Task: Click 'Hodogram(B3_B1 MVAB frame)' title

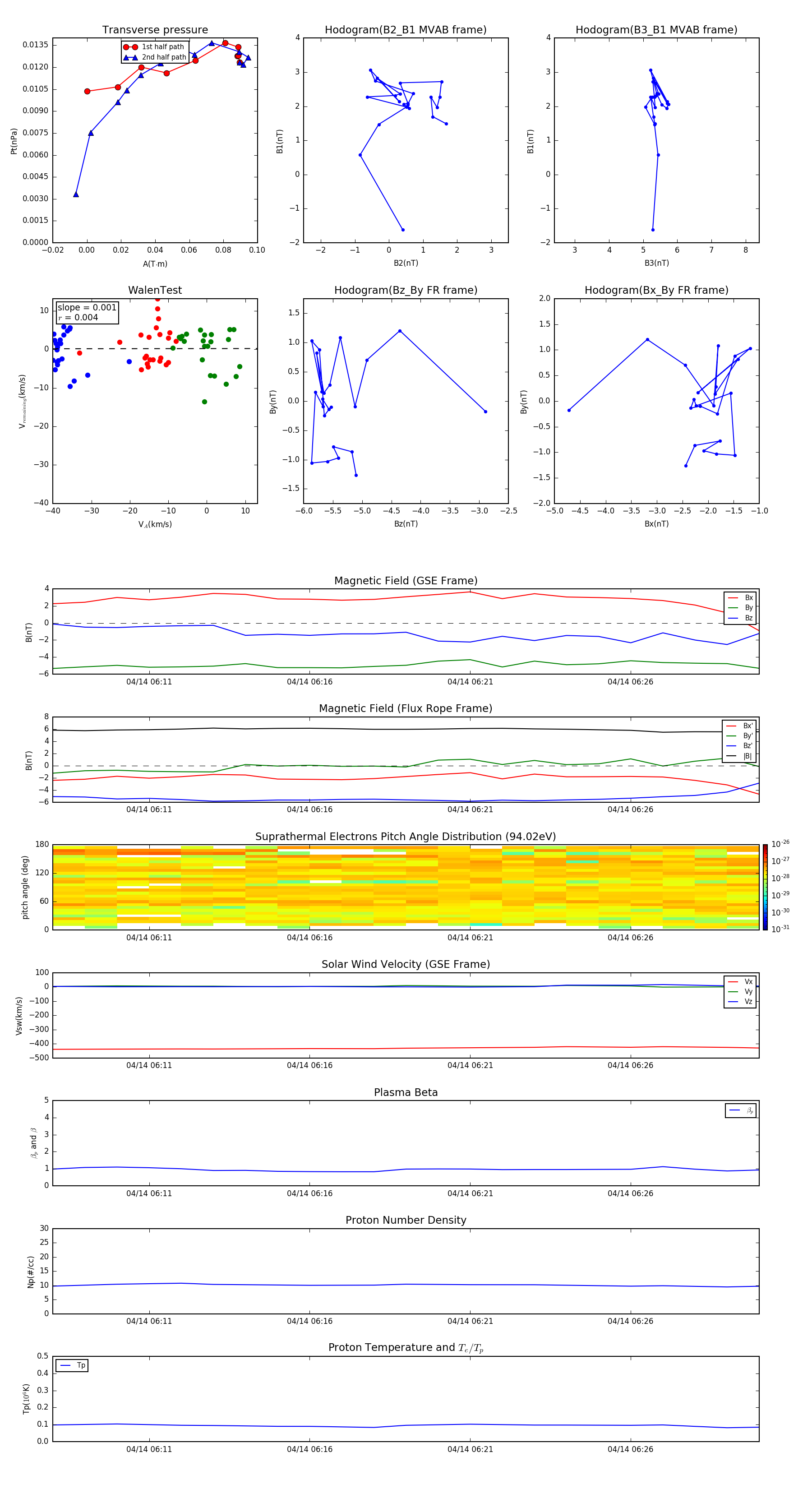Action: (x=656, y=30)
